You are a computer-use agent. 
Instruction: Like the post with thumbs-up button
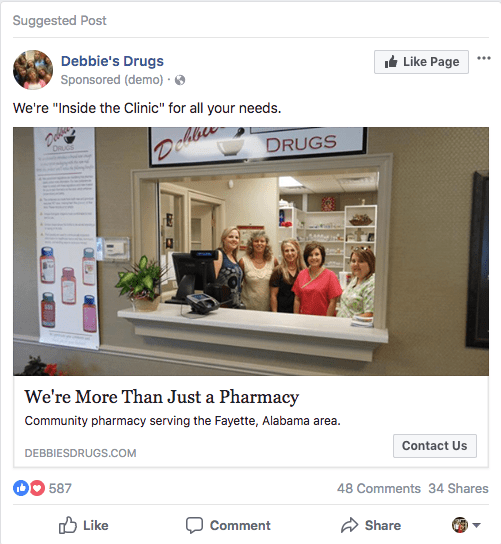pos(84,525)
